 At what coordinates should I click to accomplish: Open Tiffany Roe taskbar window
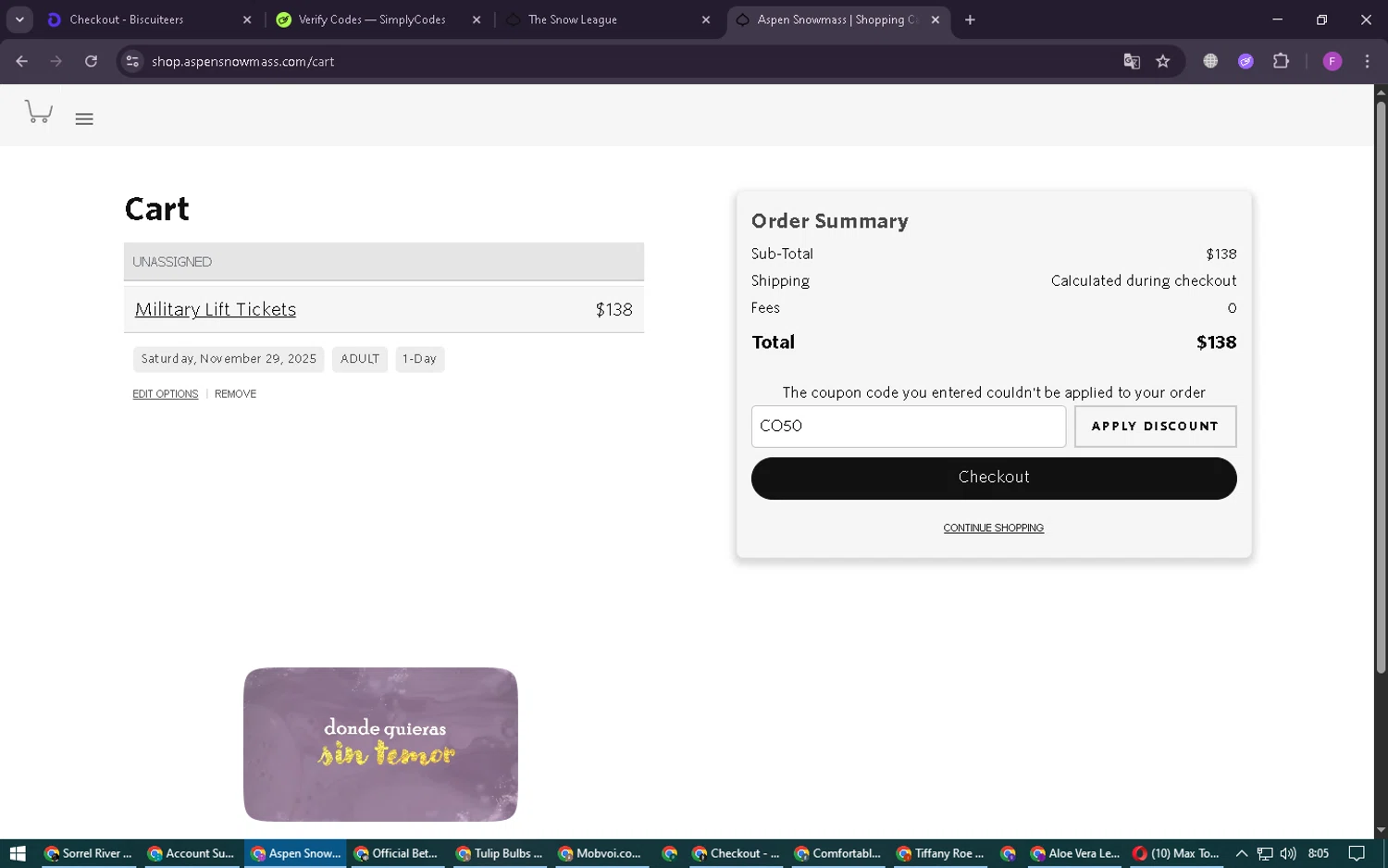coord(941,853)
